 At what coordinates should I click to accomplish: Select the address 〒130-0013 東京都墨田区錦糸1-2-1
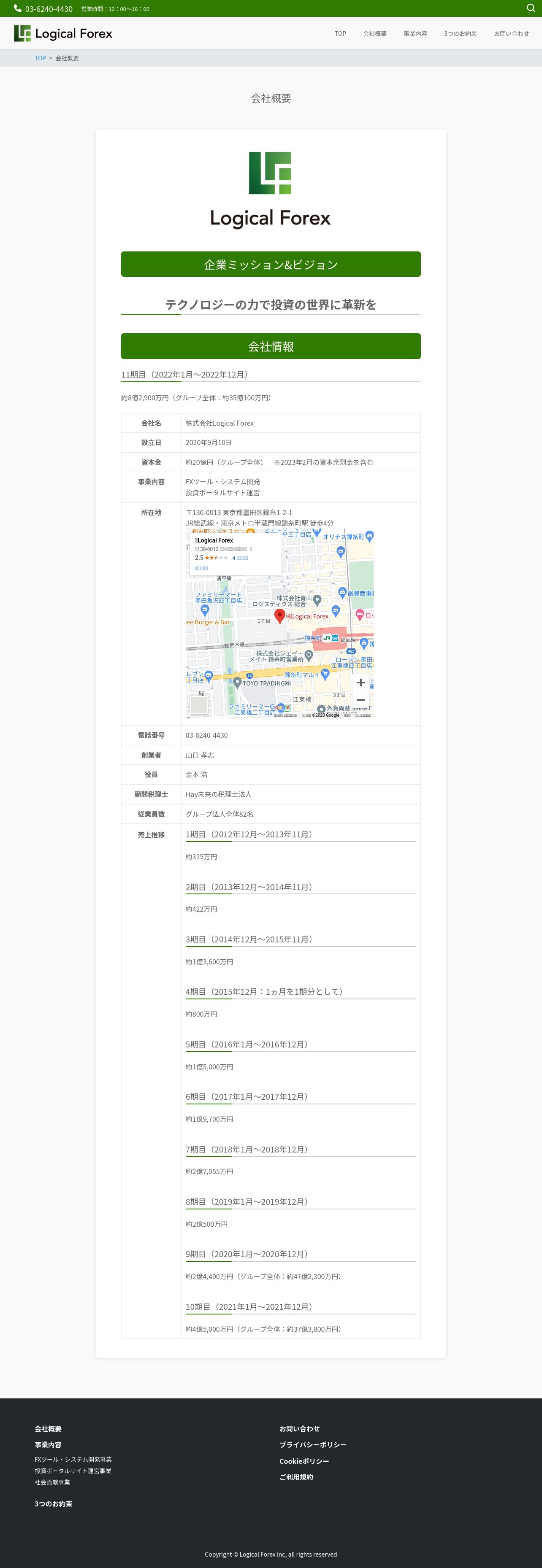tap(239, 513)
